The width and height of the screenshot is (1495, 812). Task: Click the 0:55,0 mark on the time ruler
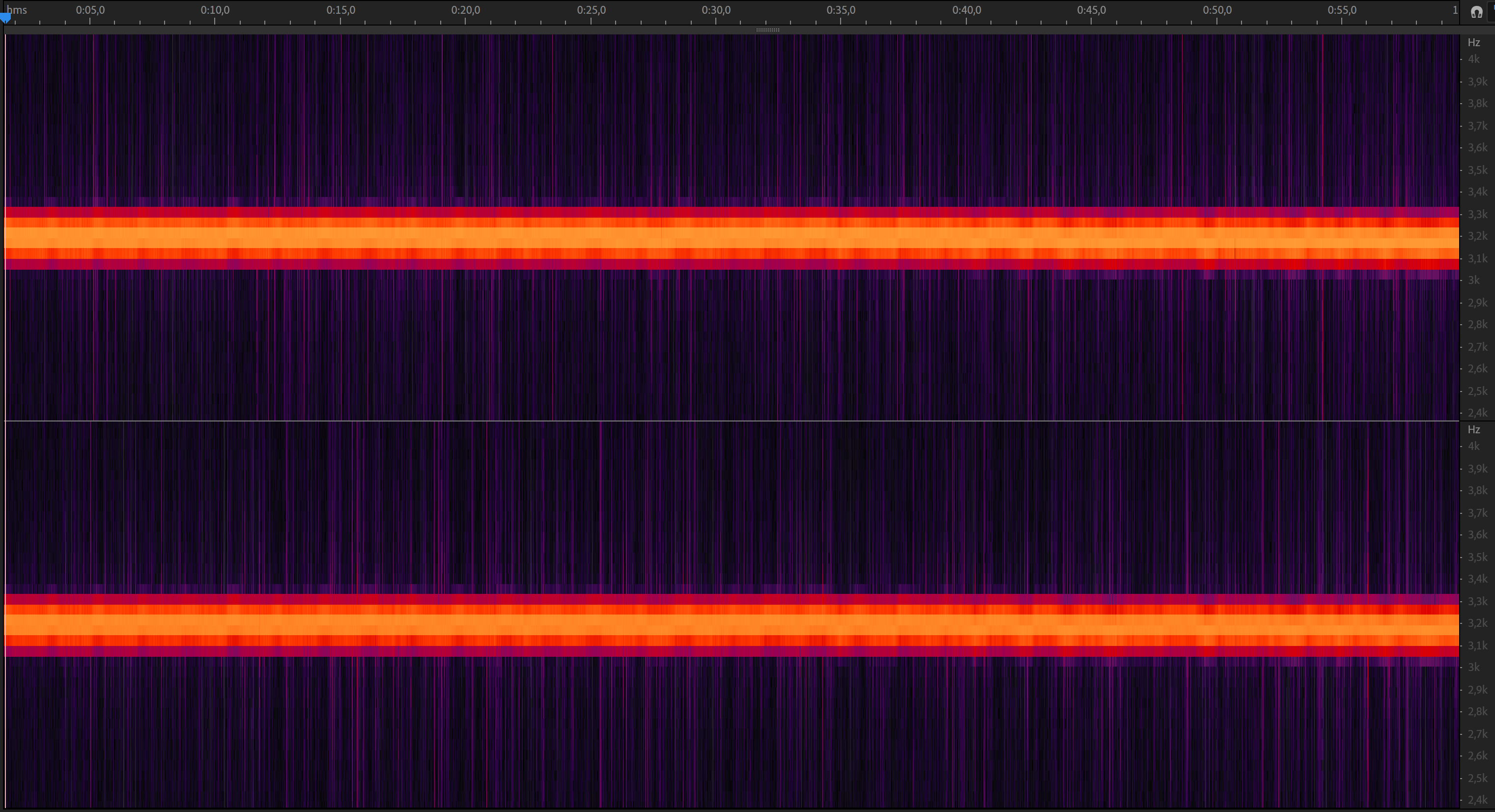click(x=1342, y=10)
